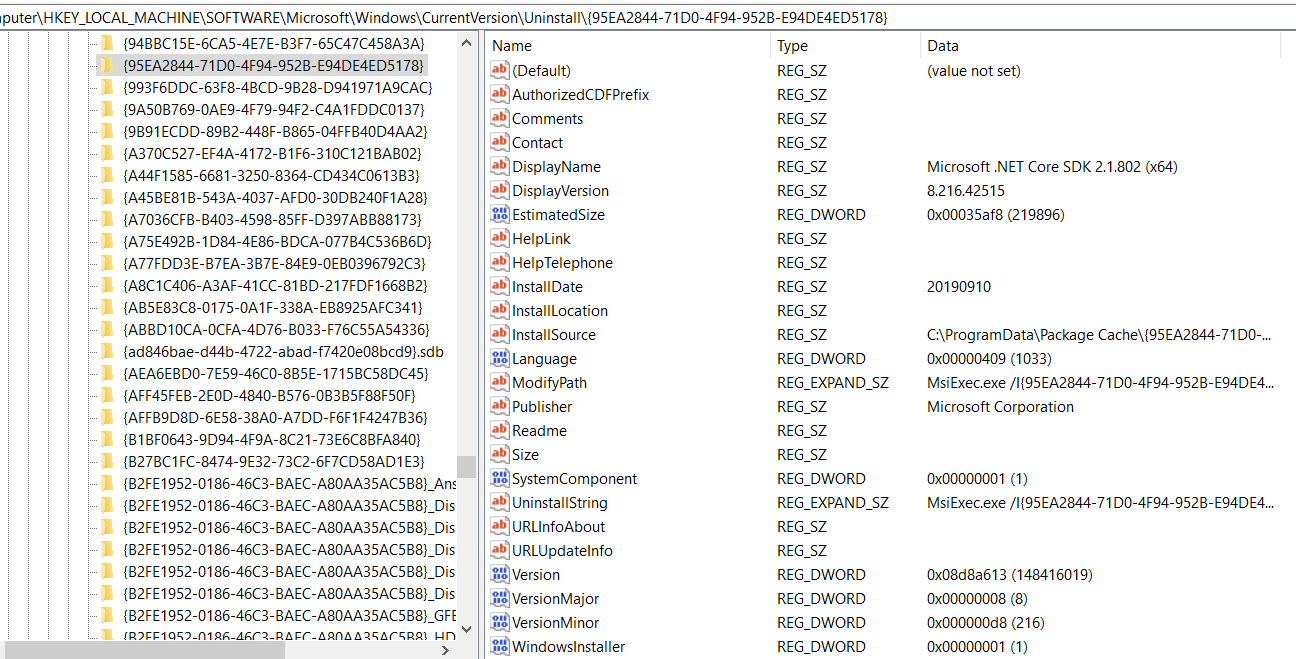Click the SystemComponent DWORD icon
The height and width of the screenshot is (659, 1296).
point(498,478)
